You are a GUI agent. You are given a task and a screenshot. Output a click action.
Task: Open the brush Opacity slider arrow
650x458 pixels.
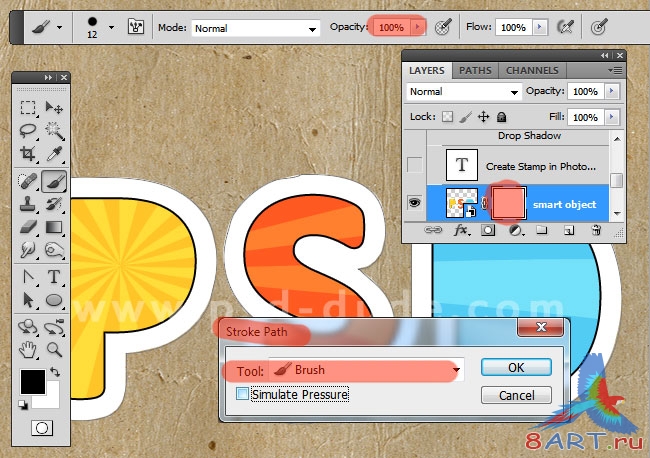(417, 27)
